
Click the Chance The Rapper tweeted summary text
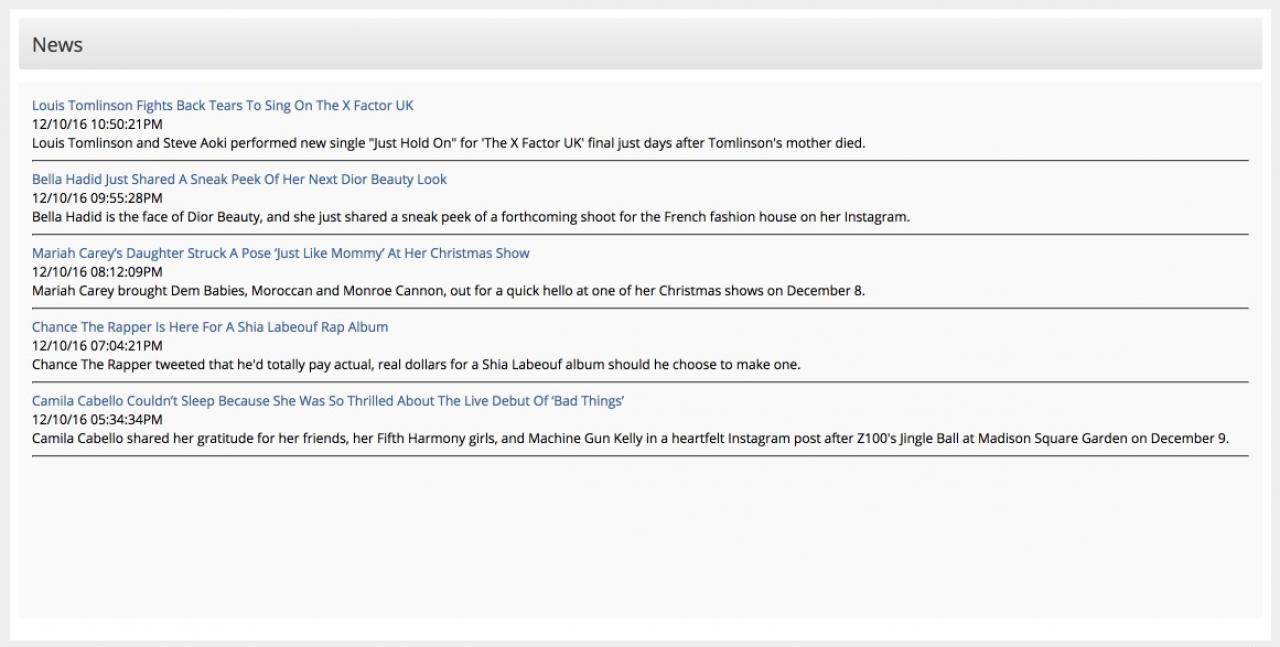[416, 365]
